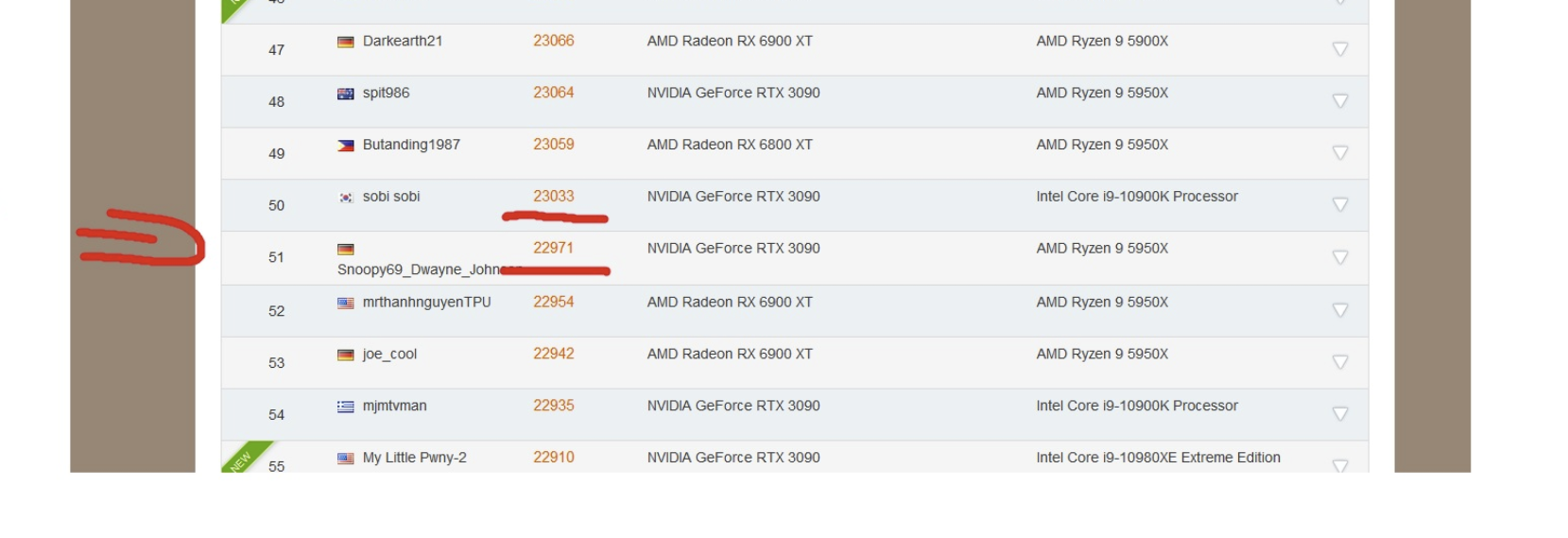Select username Butanding1987

click(411, 145)
